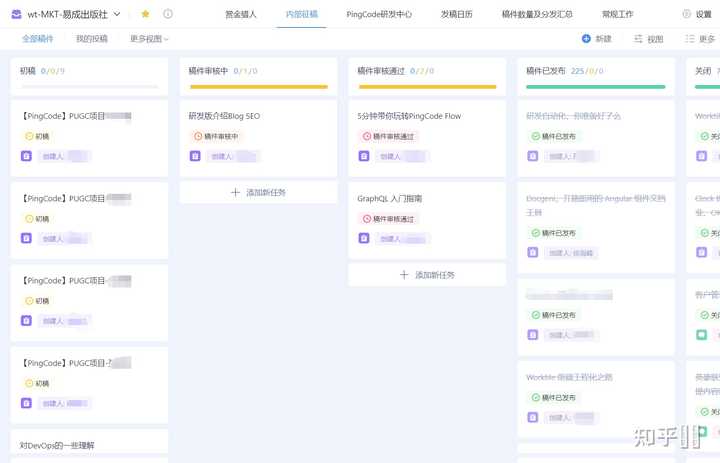Image resolution: width=720 pixels, height=463 pixels.
Task: Toggle 稿件审核通过 status on GraphQL 入门指南
Action: [x=367, y=218]
